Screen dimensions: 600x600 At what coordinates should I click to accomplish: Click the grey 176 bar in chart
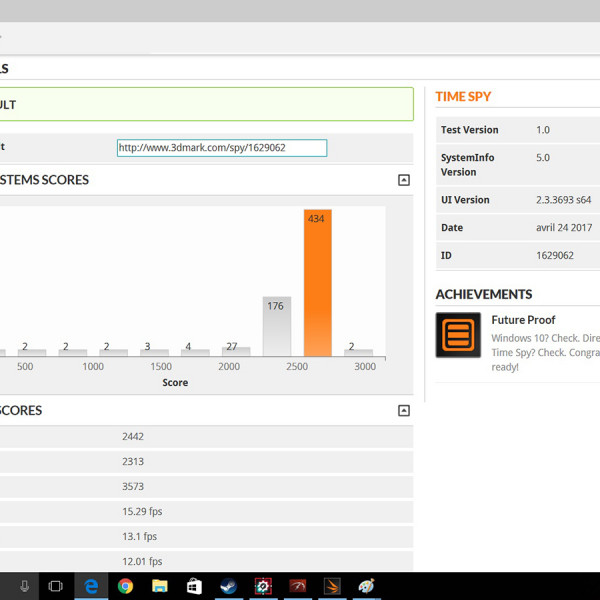click(276, 326)
